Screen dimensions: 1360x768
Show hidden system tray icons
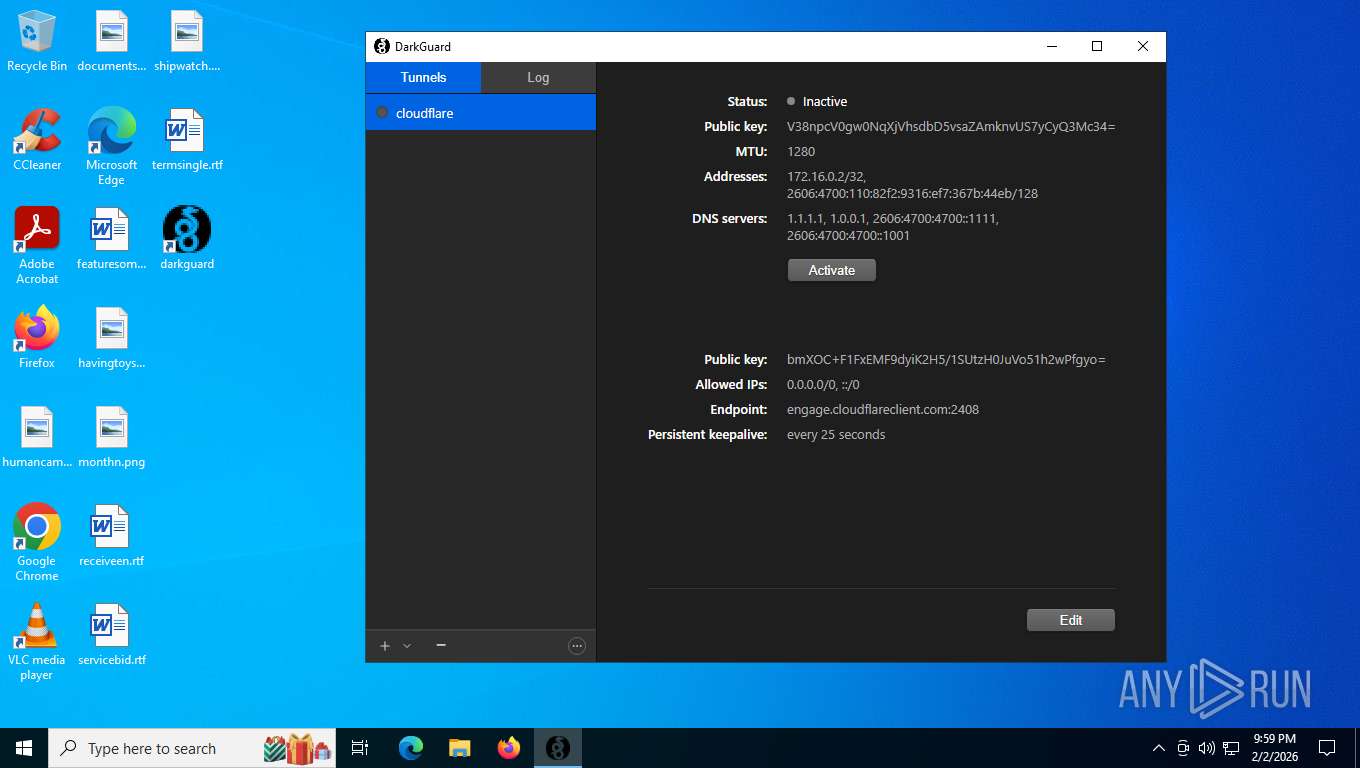[x=1159, y=748]
